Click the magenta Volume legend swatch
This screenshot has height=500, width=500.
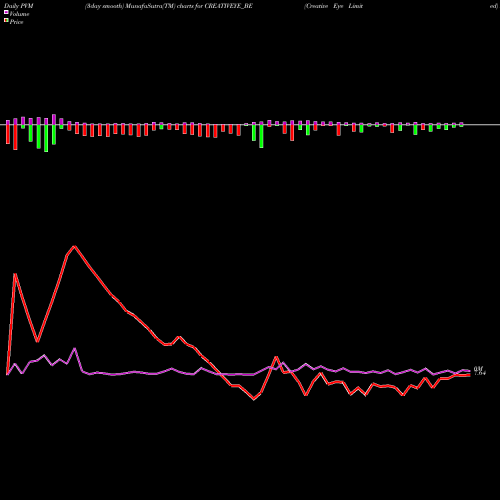pyautogui.click(x=6, y=13)
